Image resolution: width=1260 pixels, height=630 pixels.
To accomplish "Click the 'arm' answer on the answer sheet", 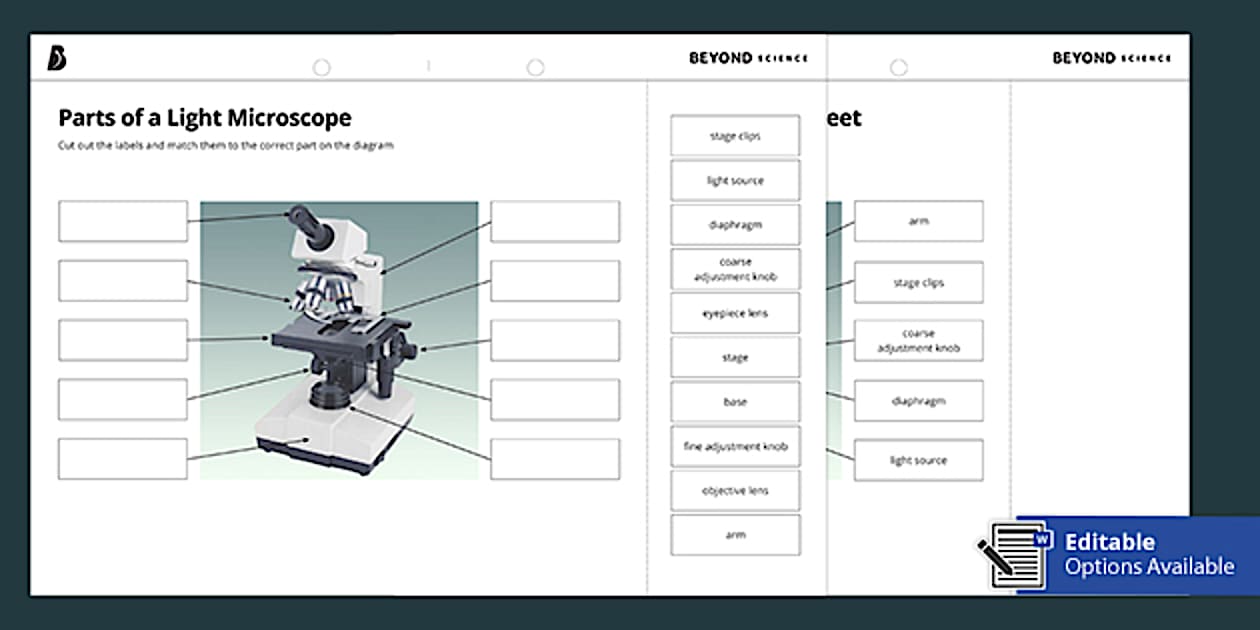I will (918, 221).
